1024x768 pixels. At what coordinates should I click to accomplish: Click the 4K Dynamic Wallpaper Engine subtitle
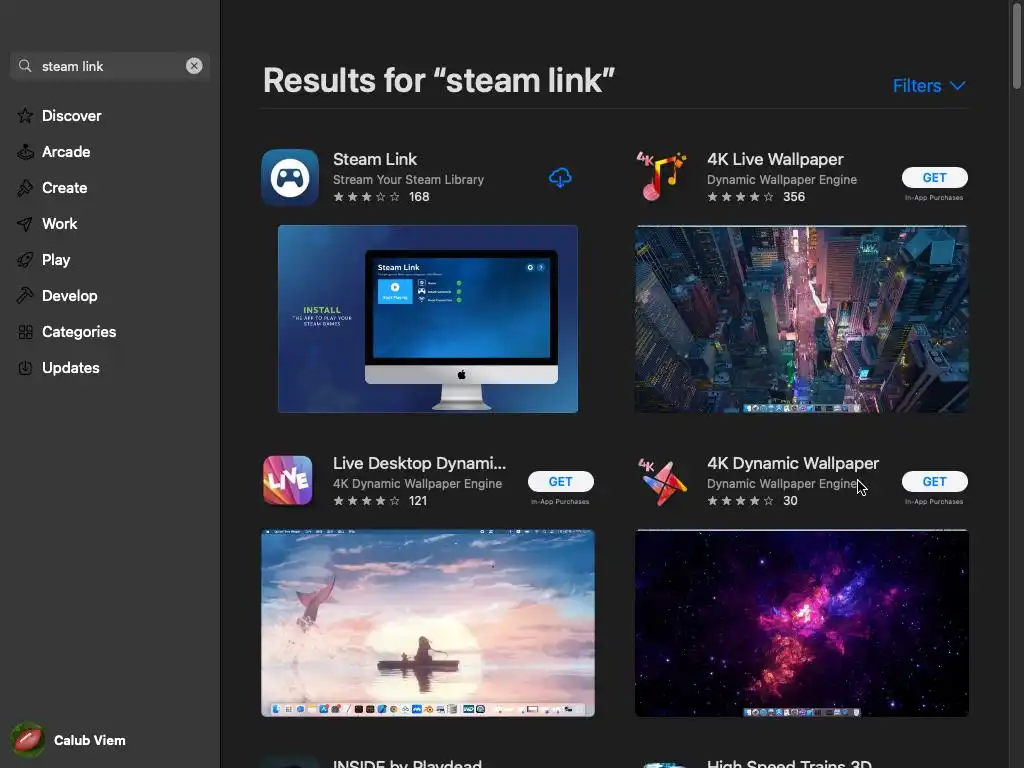click(x=417, y=484)
